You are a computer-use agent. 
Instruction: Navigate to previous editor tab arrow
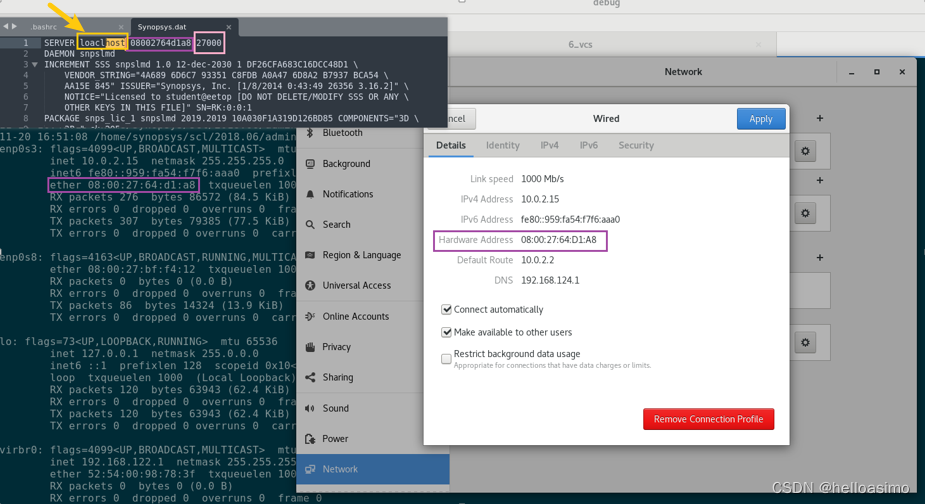tap(5, 27)
